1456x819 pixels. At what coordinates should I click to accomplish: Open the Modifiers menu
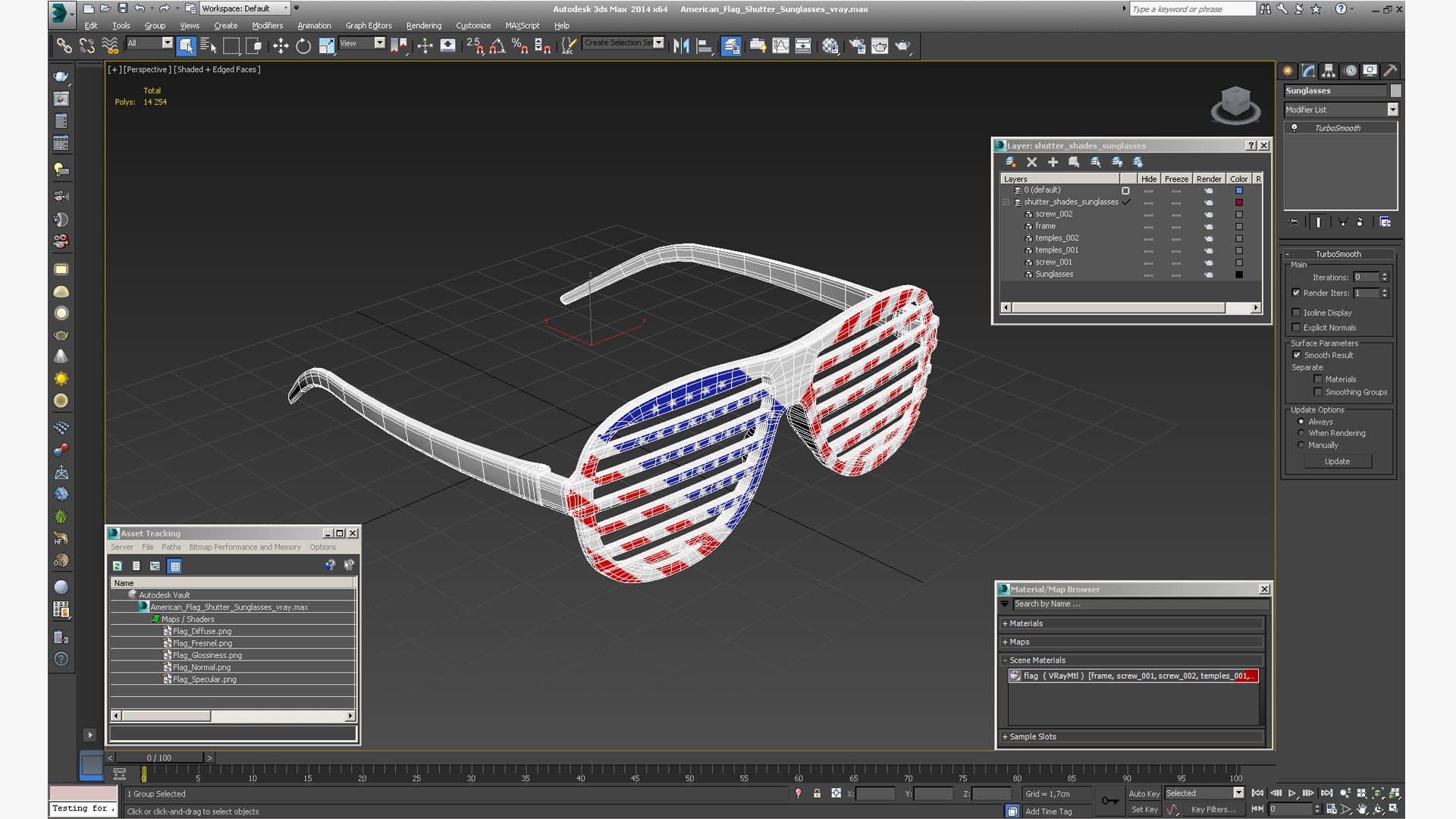coord(267,26)
